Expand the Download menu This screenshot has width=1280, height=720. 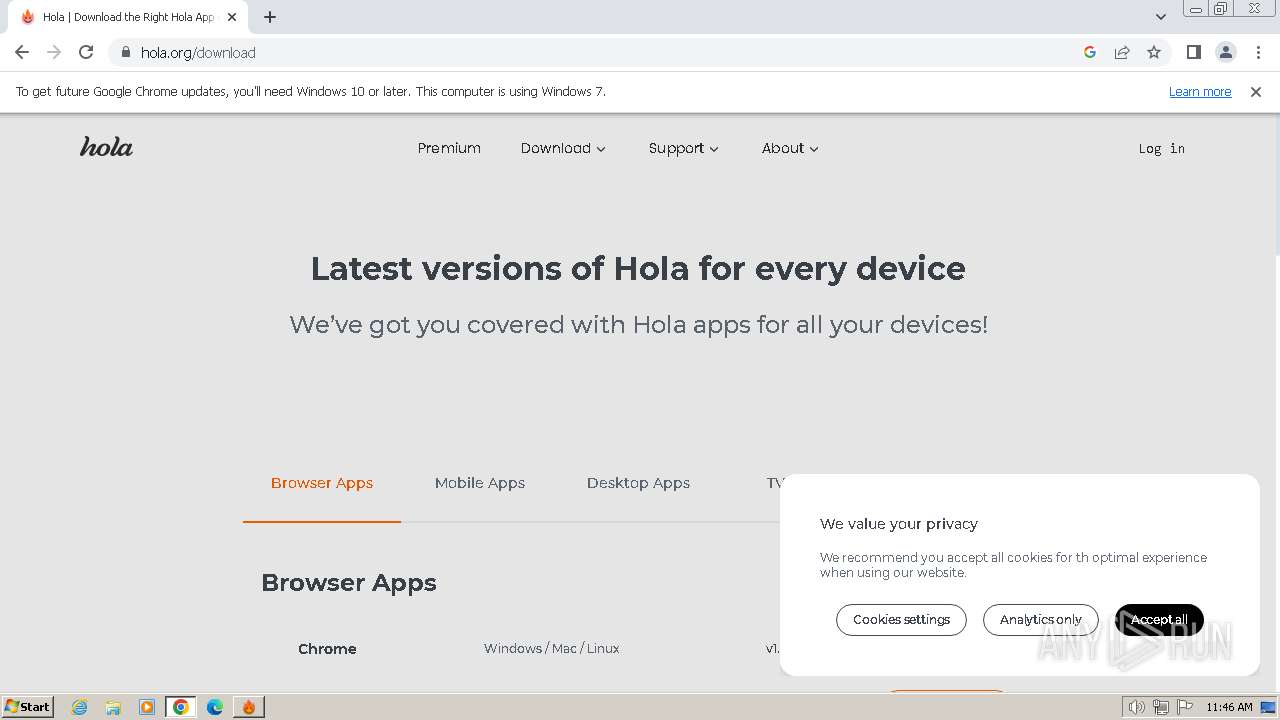[x=563, y=148]
